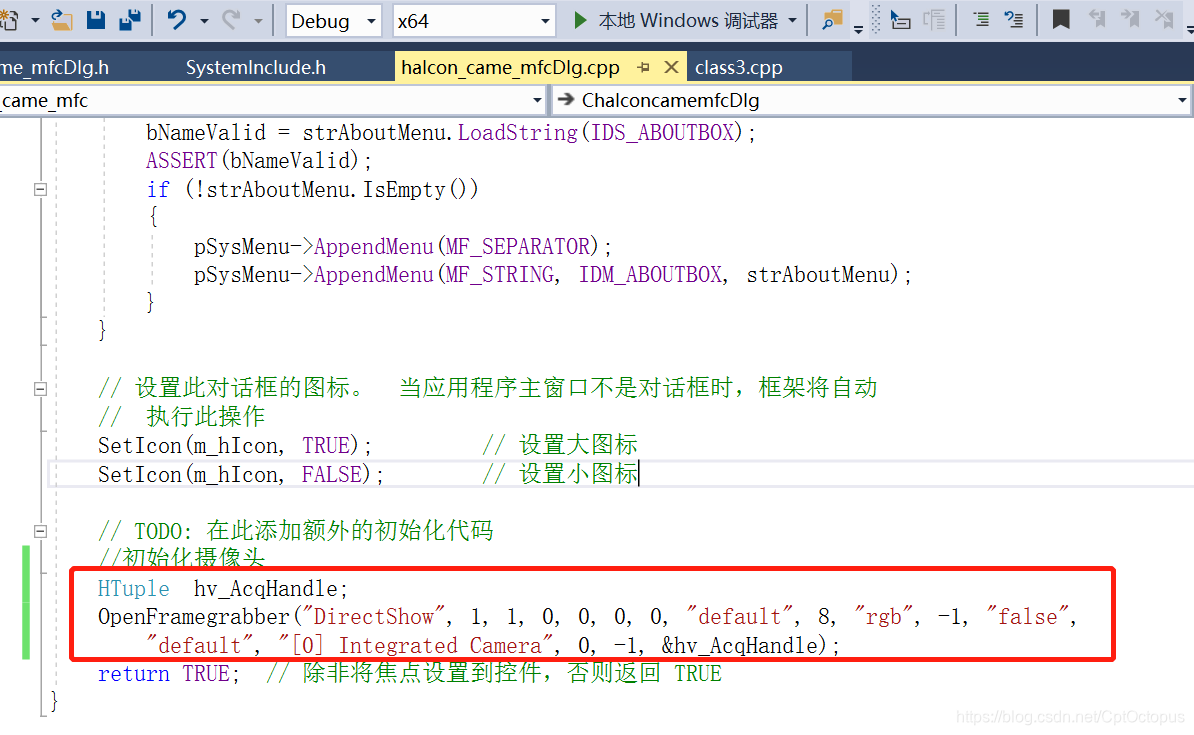Image resolution: width=1194 pixels, height=735 pixels.
Task: Click the Clear Bookmarks icon
Action: pos(1164,19)
